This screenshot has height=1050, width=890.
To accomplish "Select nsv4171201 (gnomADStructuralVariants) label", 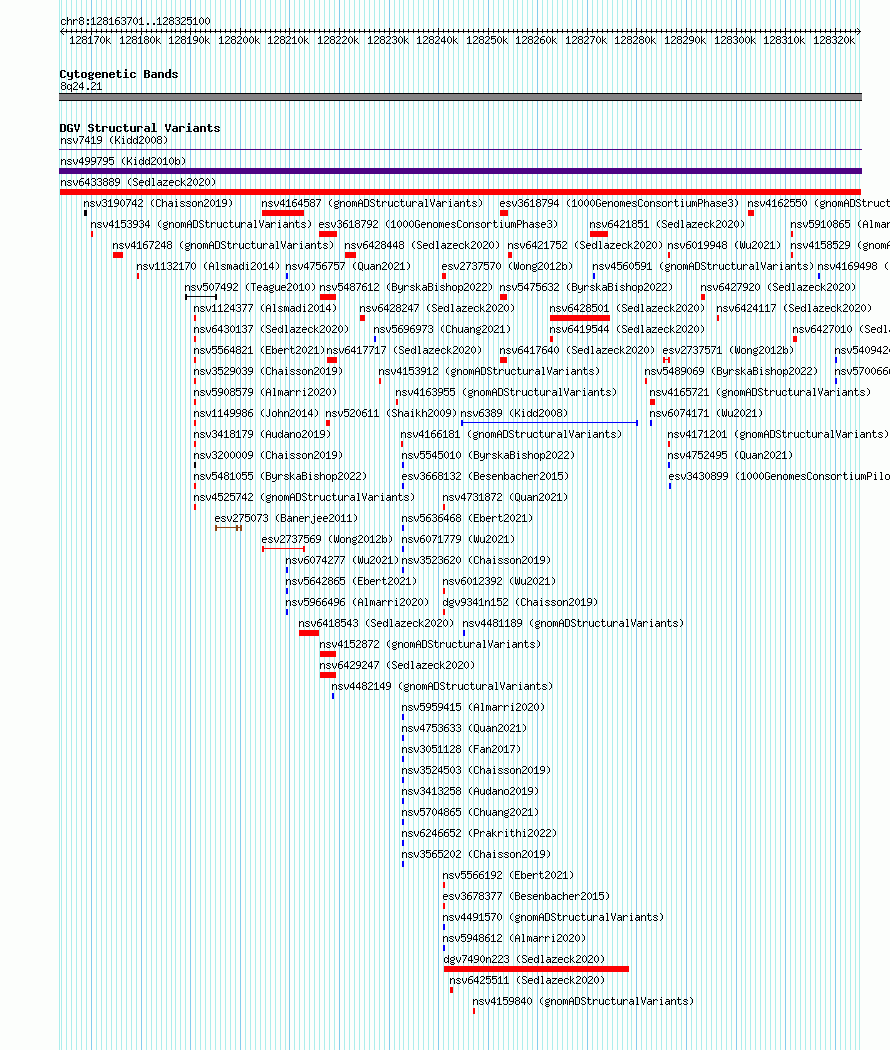I will pos(778,434).
